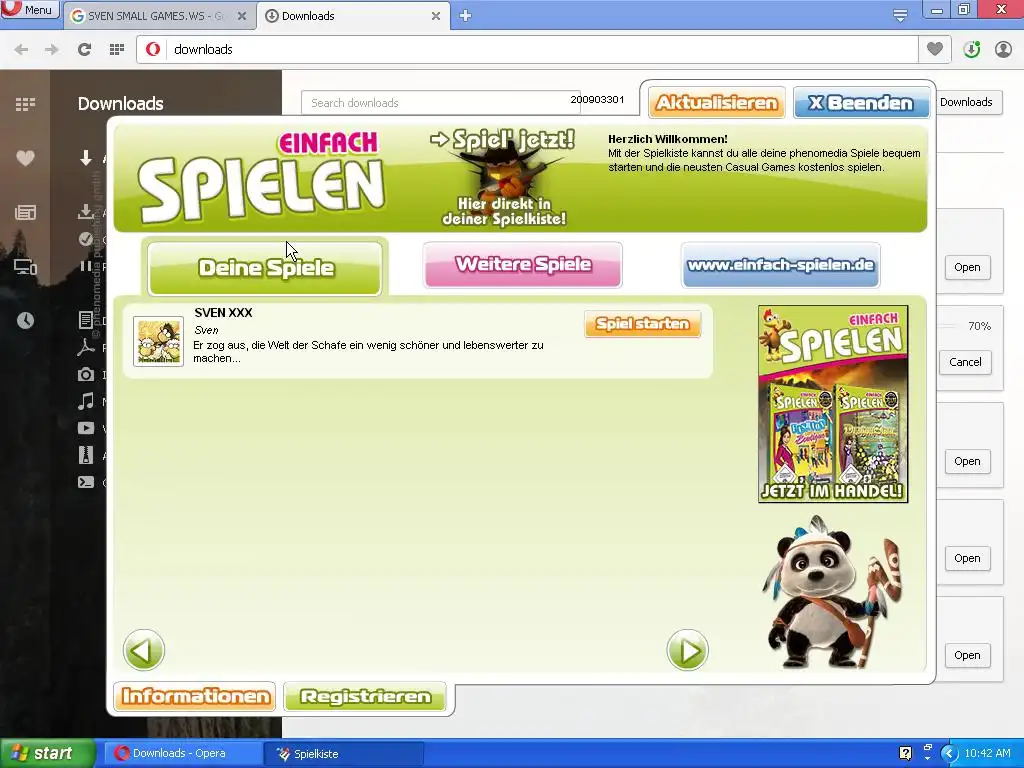Click the Aktualisieren button in Spielkiste
Viewport: 1024px width, 768px height.
pos(717,103)
